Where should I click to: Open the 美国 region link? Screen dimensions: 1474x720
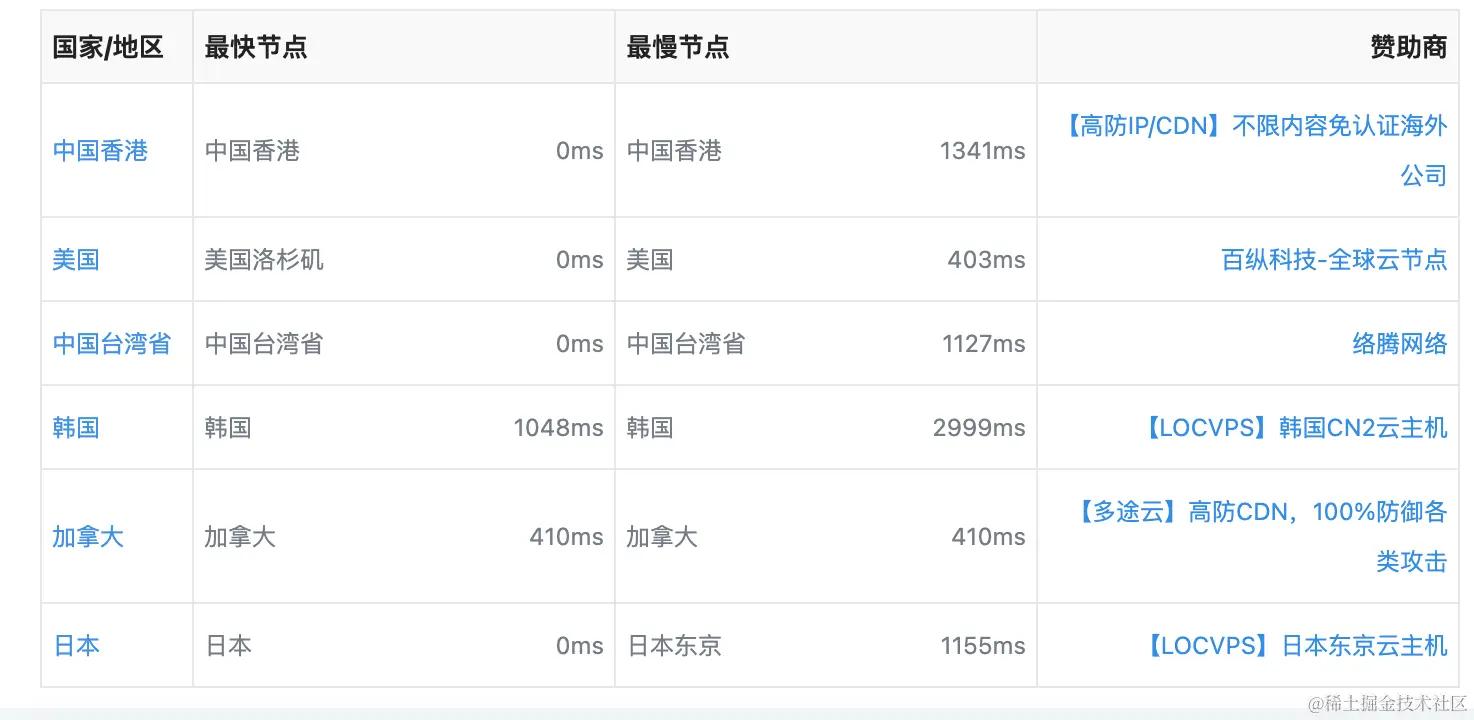click(x=76, y=260)
